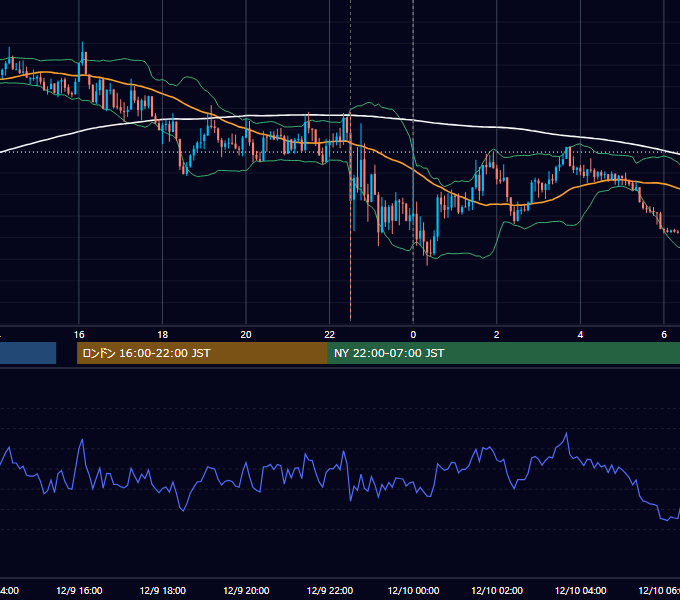Image resolution: width=680 pixels, height=600 pixels.
Task: Click the 12/9 22:00 date label
Action: (330, 590)
